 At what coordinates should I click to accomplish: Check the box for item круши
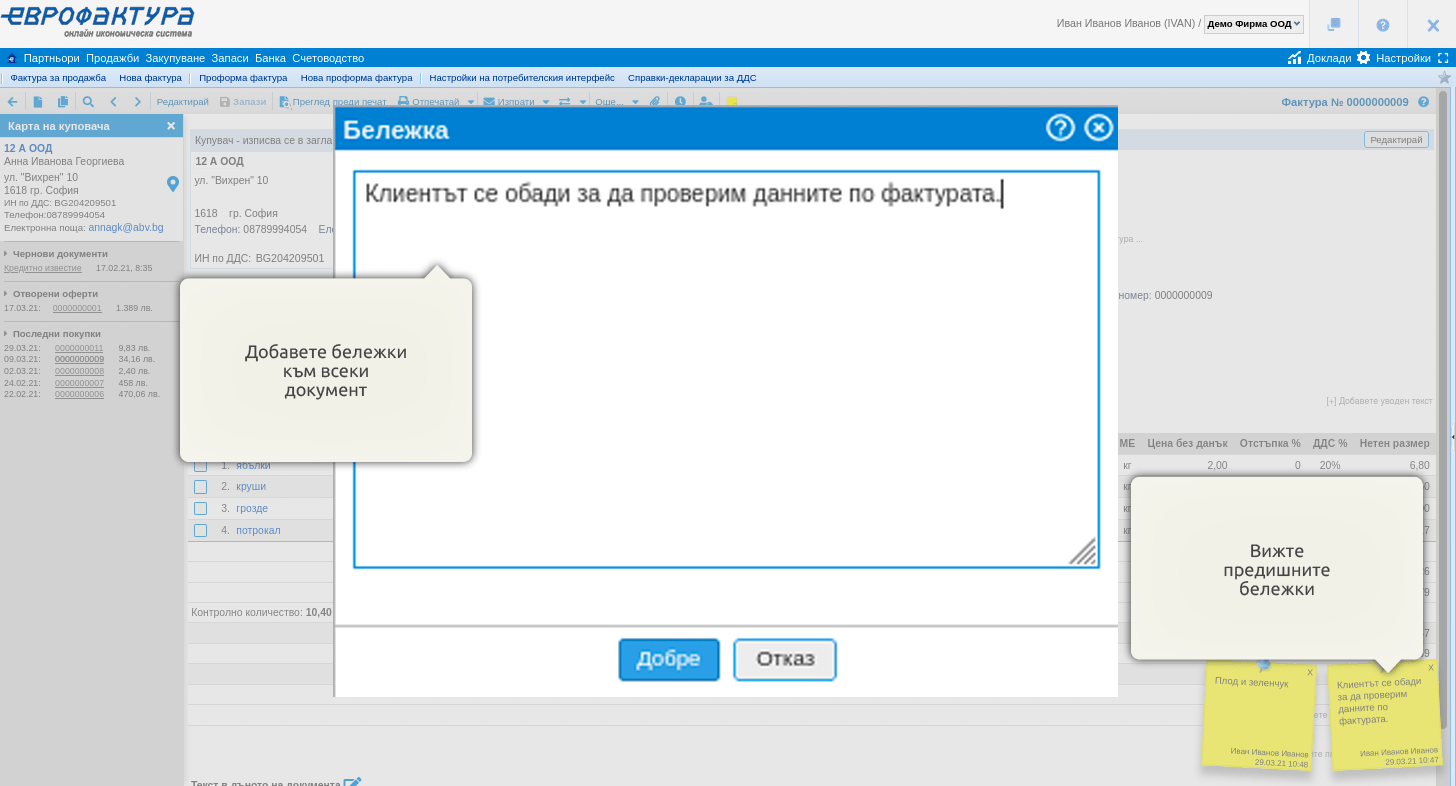click(x=200, y=487)
